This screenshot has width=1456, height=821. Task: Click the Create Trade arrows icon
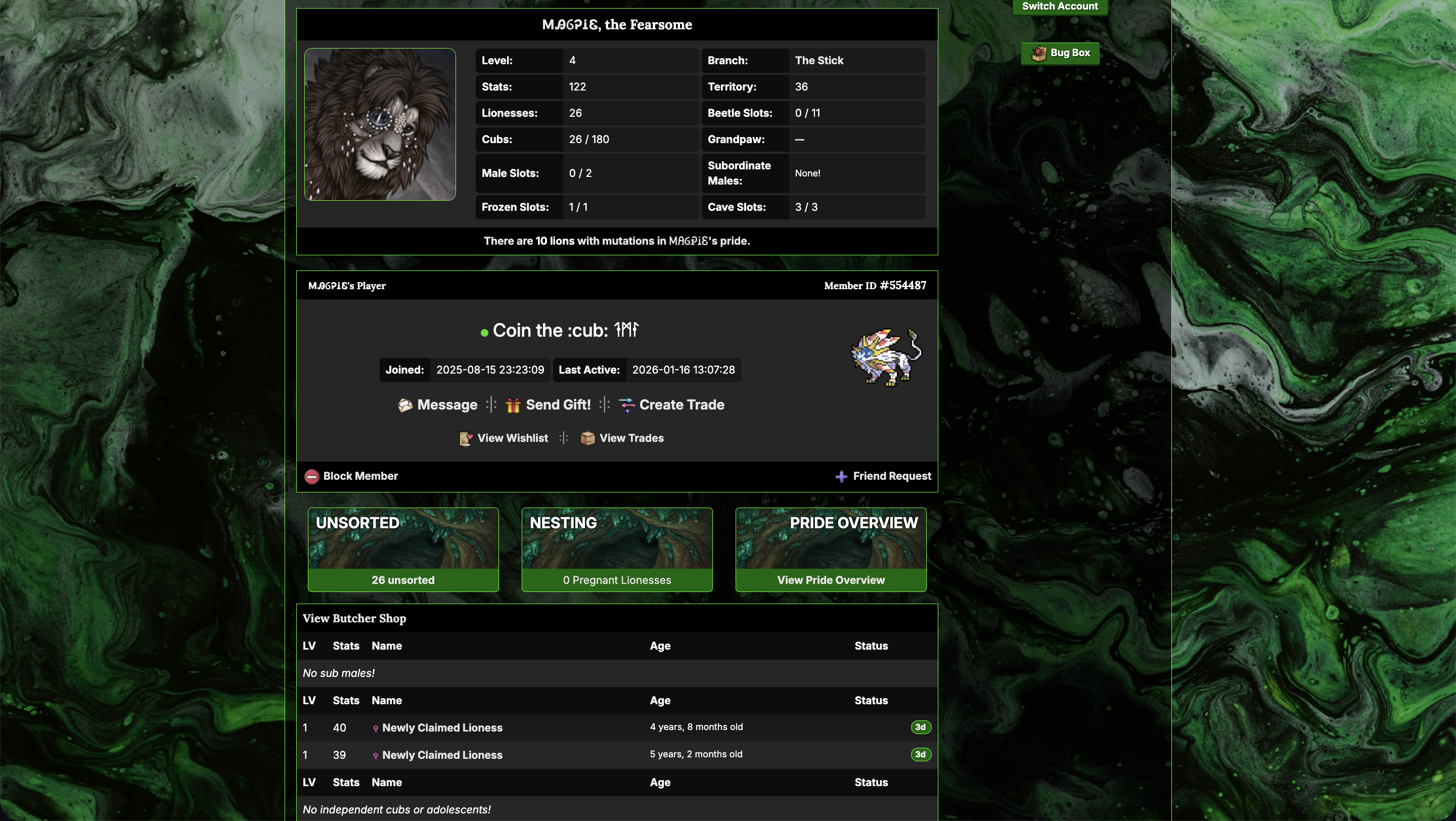click(x=627, y=405)
